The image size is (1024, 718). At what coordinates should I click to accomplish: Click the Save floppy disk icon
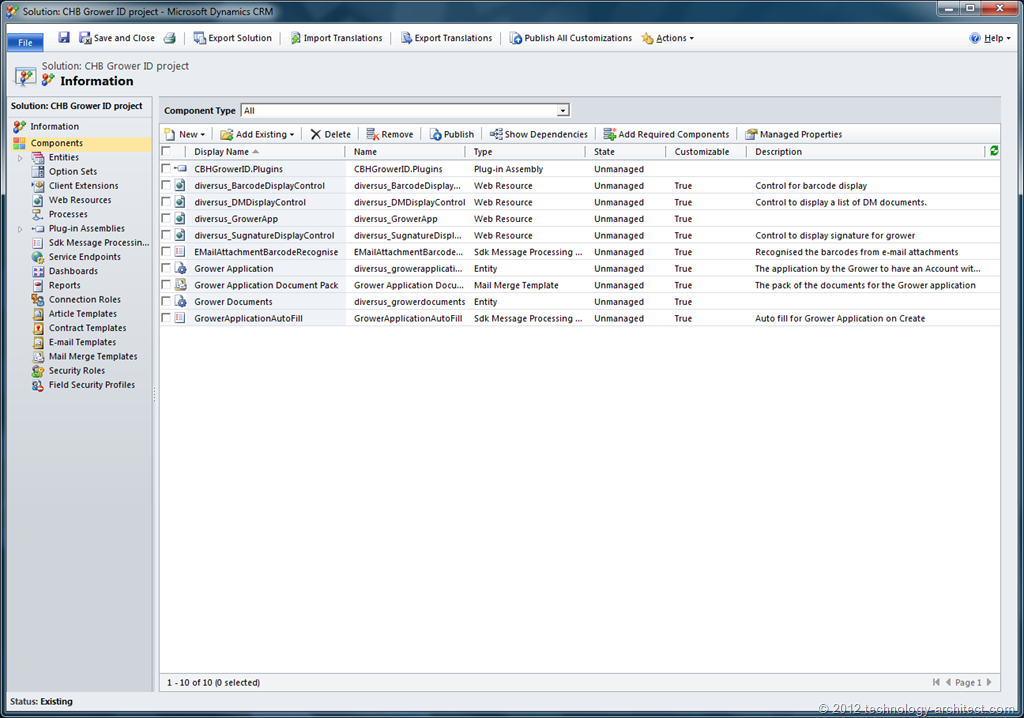coord(63,37)
